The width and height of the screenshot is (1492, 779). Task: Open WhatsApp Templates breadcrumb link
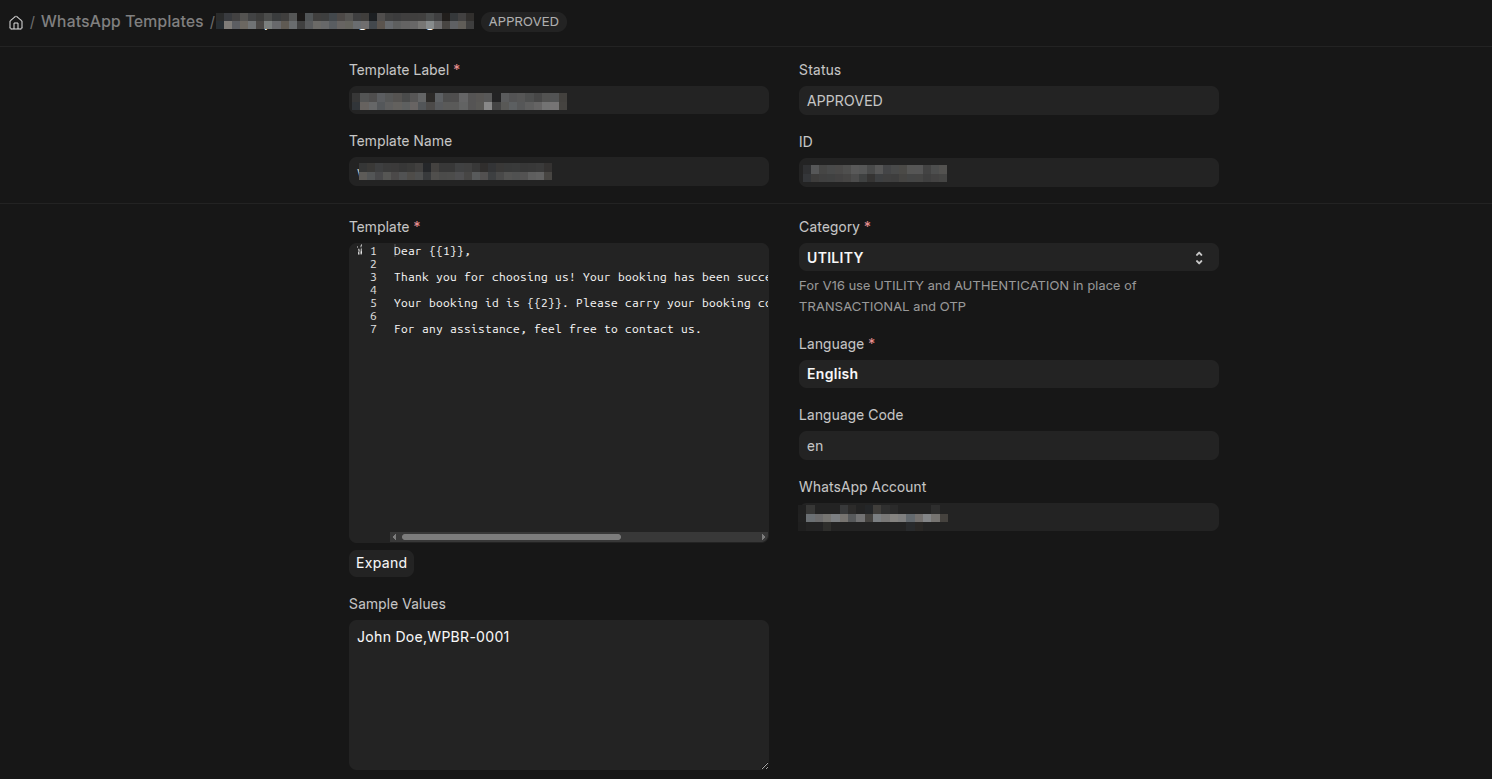122,21
